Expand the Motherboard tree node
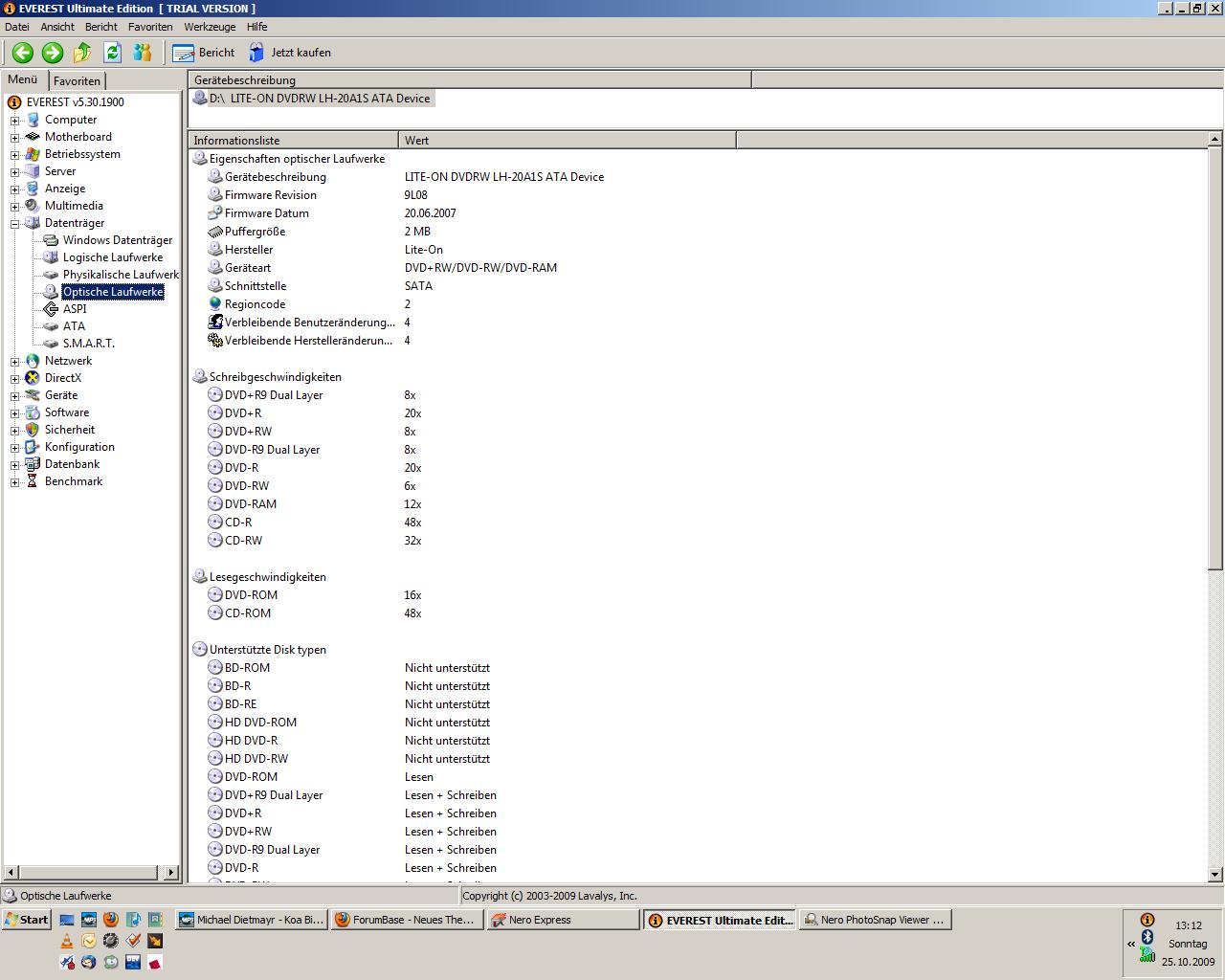Image resolution: width=1225 pixels, height=980 pixels. (x=14, y=138)
